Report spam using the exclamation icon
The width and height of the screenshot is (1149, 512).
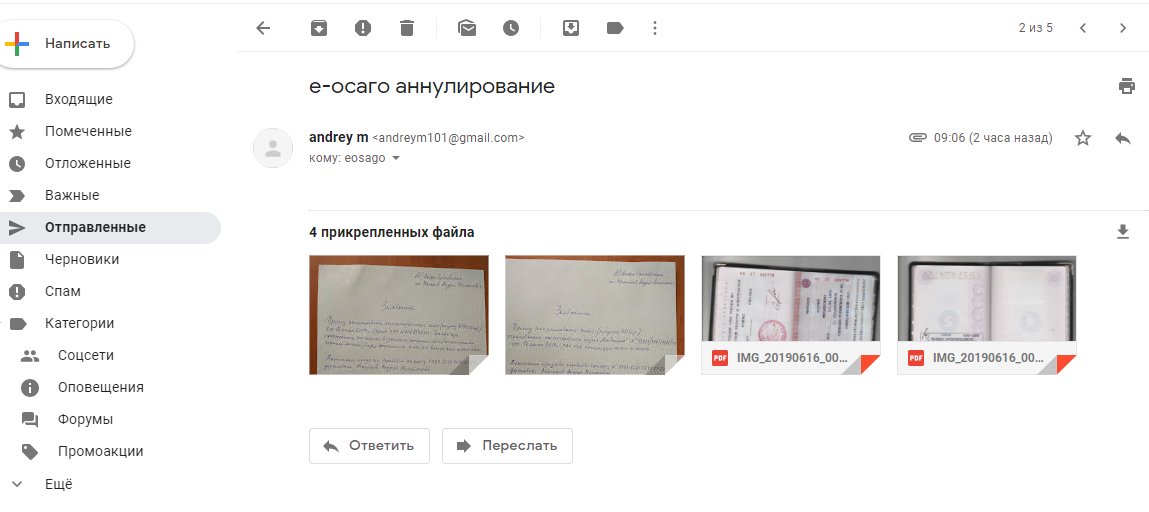pos(363,28)
